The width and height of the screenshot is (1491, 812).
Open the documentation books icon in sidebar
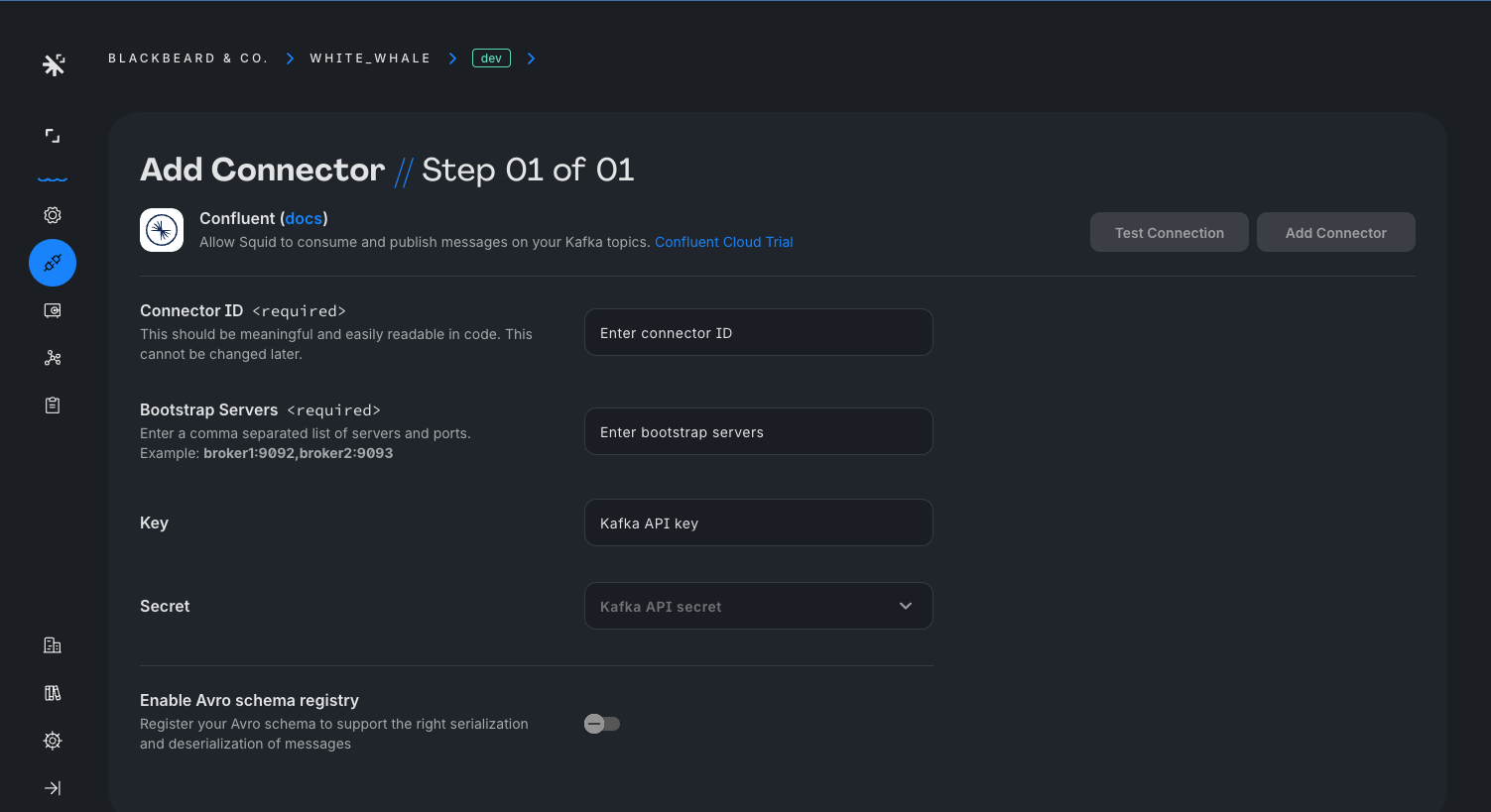(53, 693)
